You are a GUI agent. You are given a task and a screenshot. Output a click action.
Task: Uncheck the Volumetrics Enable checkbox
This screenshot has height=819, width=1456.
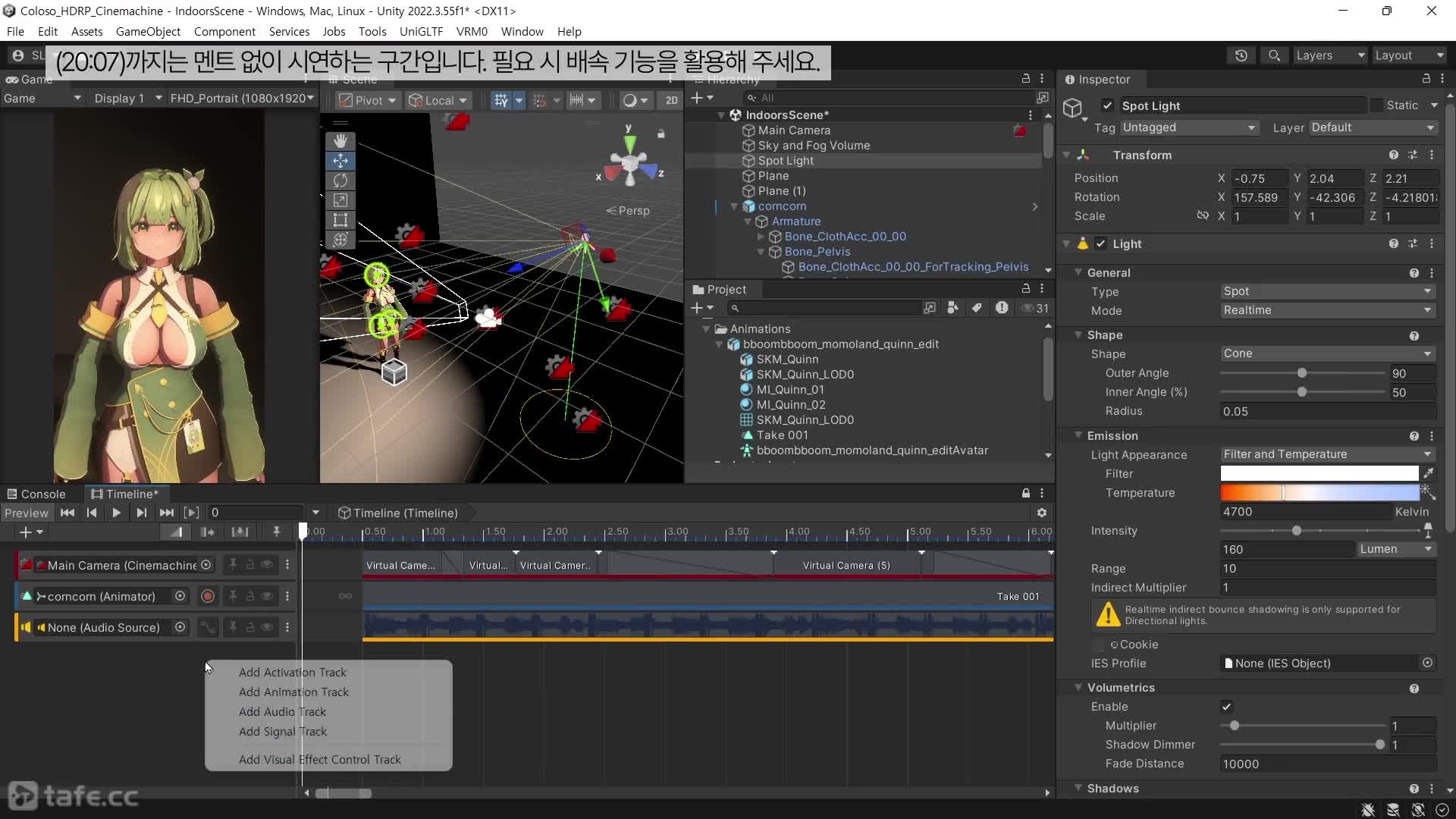pyautogui.click(x=1226, y=707)
